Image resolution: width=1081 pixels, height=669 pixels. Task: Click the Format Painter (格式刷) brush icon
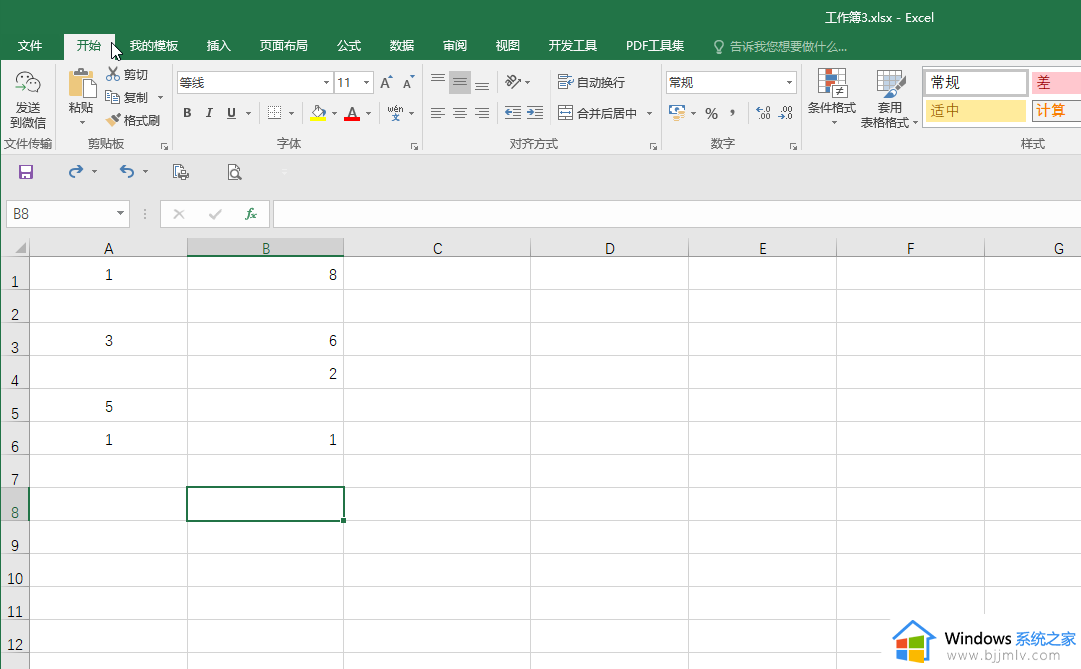114,120
